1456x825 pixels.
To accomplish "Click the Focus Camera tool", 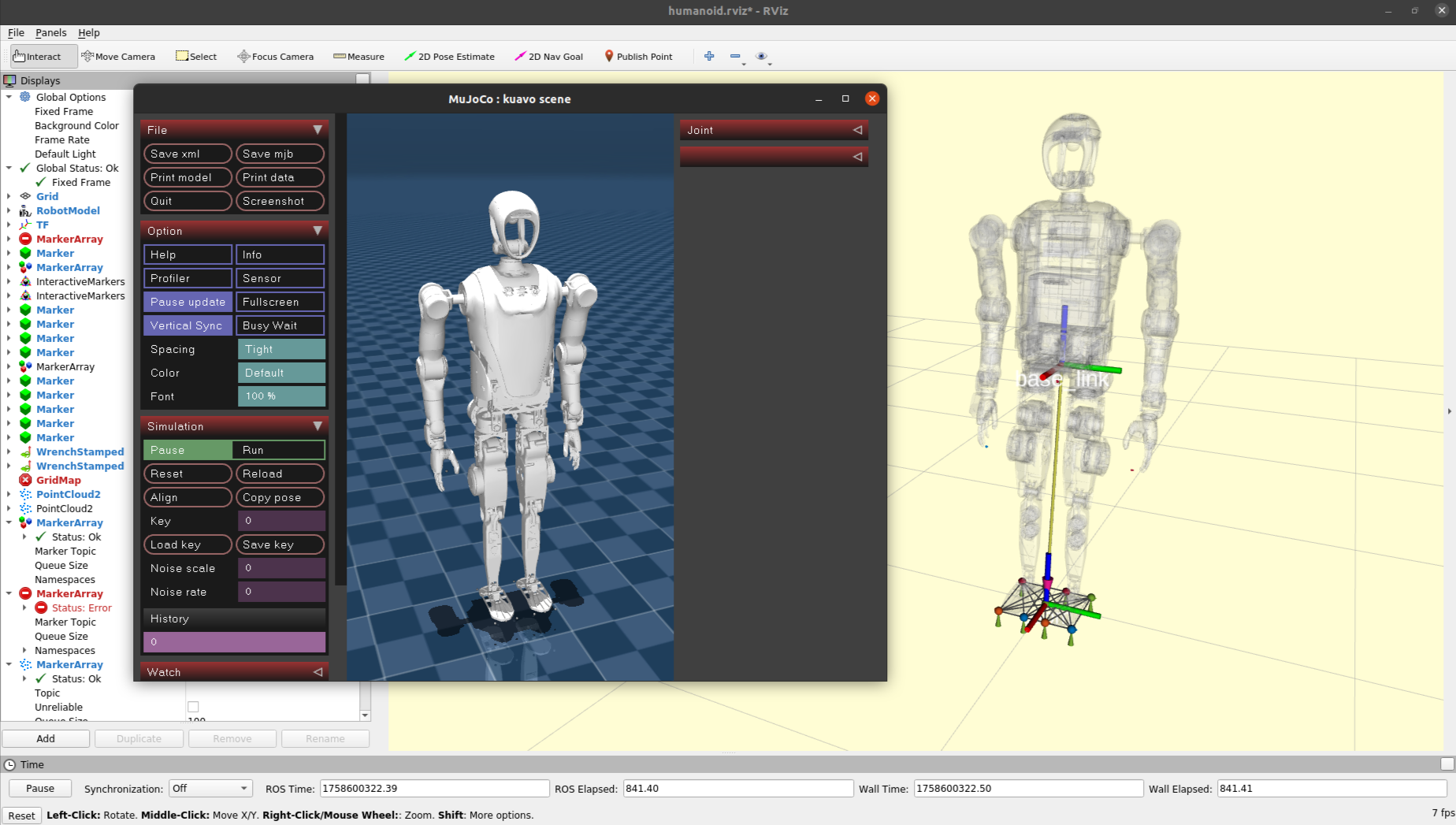I will tap(275, 57).
